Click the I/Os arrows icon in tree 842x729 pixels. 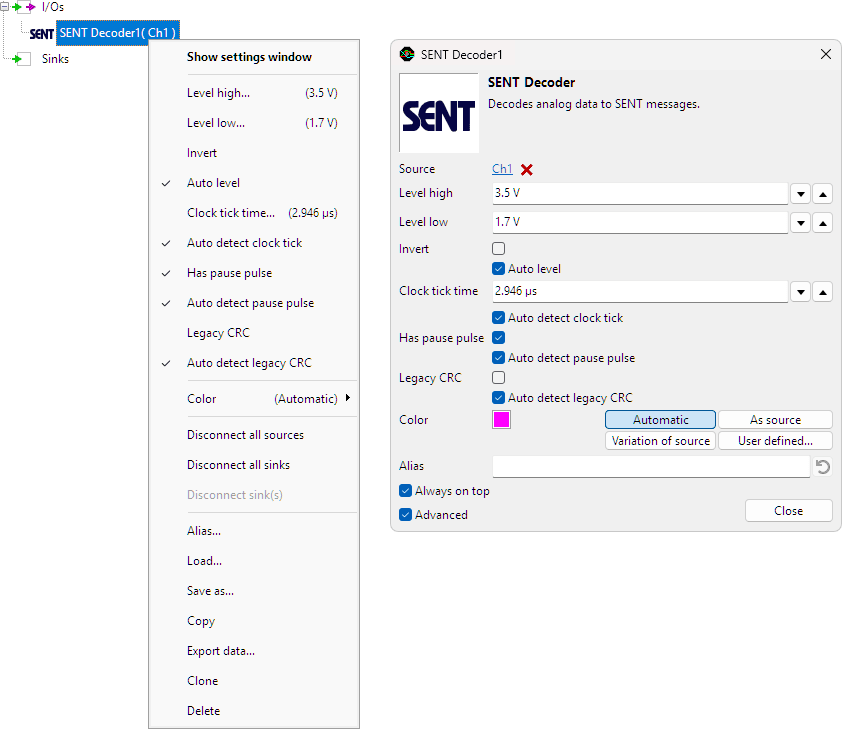[24, 7]
